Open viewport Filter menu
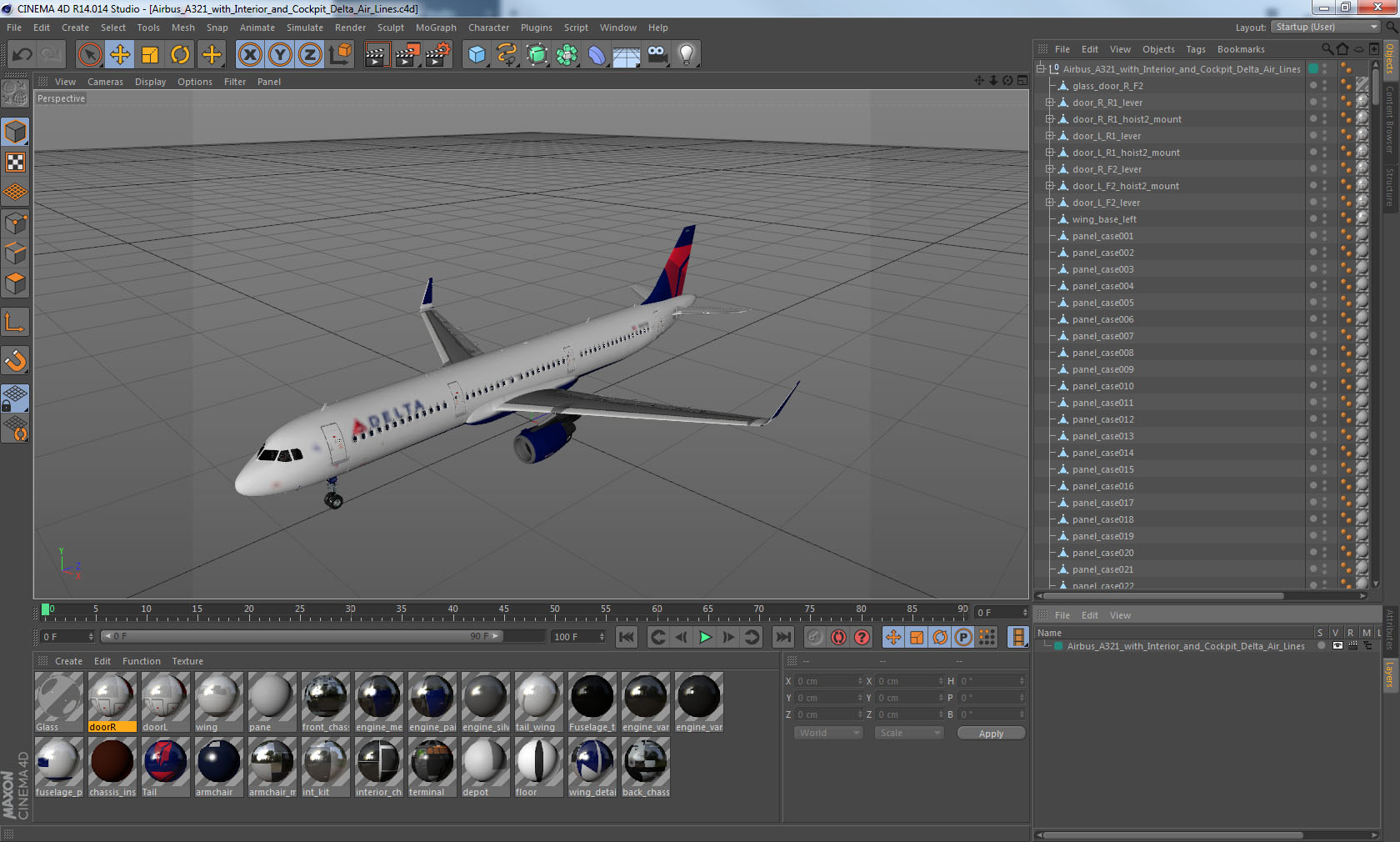The width and height of the screenshot is (1400, 842). 235,82
